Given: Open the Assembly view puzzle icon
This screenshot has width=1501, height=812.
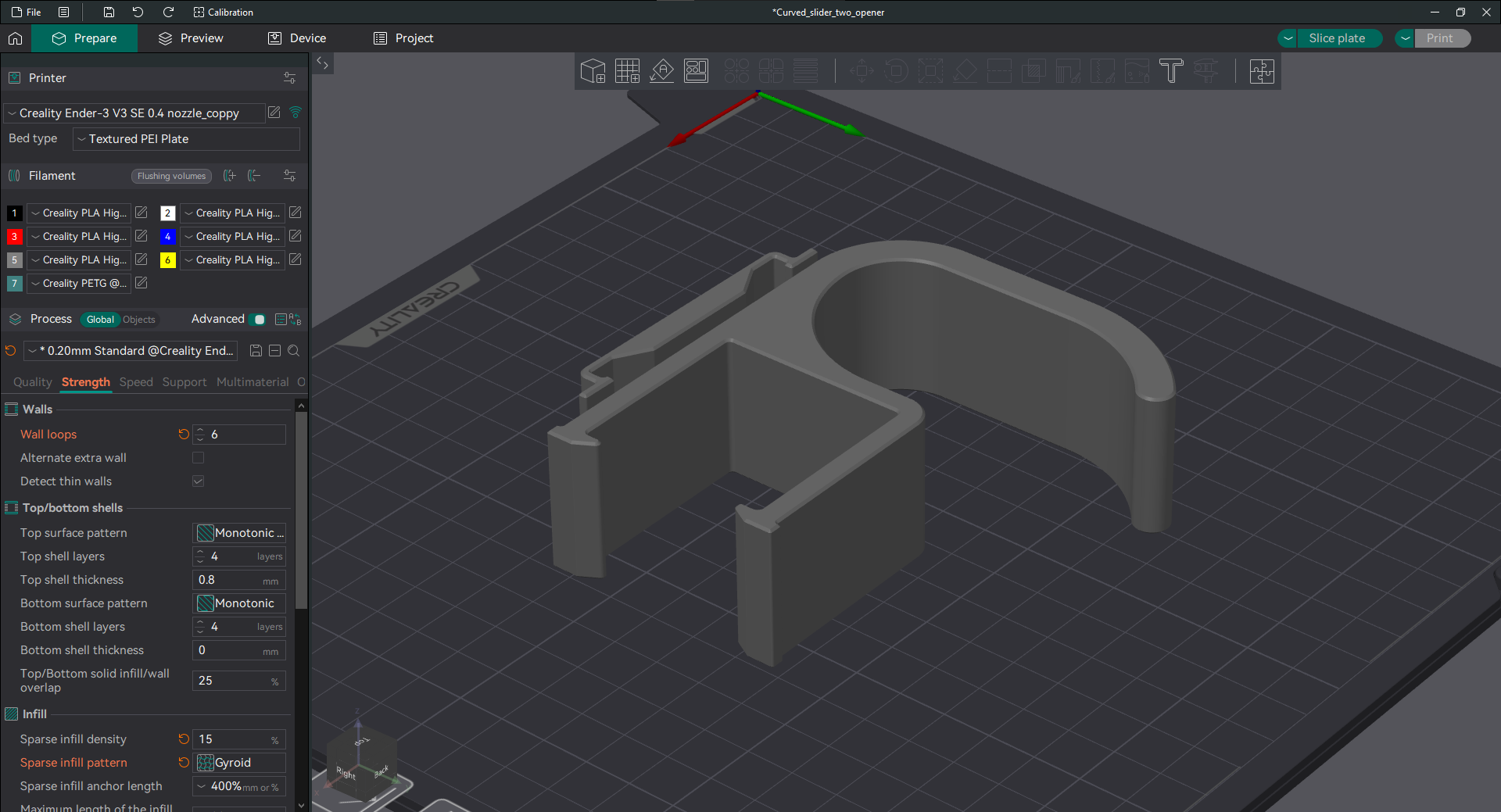Looking at the screenshot, I should 1262,71.
